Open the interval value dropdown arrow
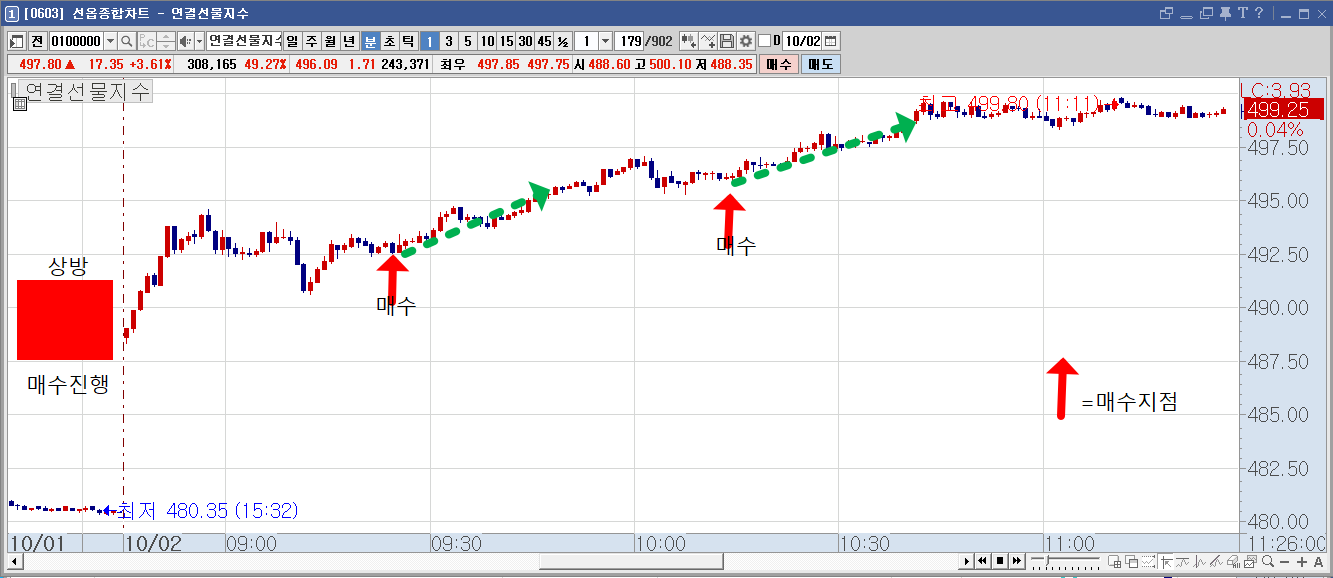Image resolution: width=1333 pixels, height=578 pixels. tap(605, 41)
